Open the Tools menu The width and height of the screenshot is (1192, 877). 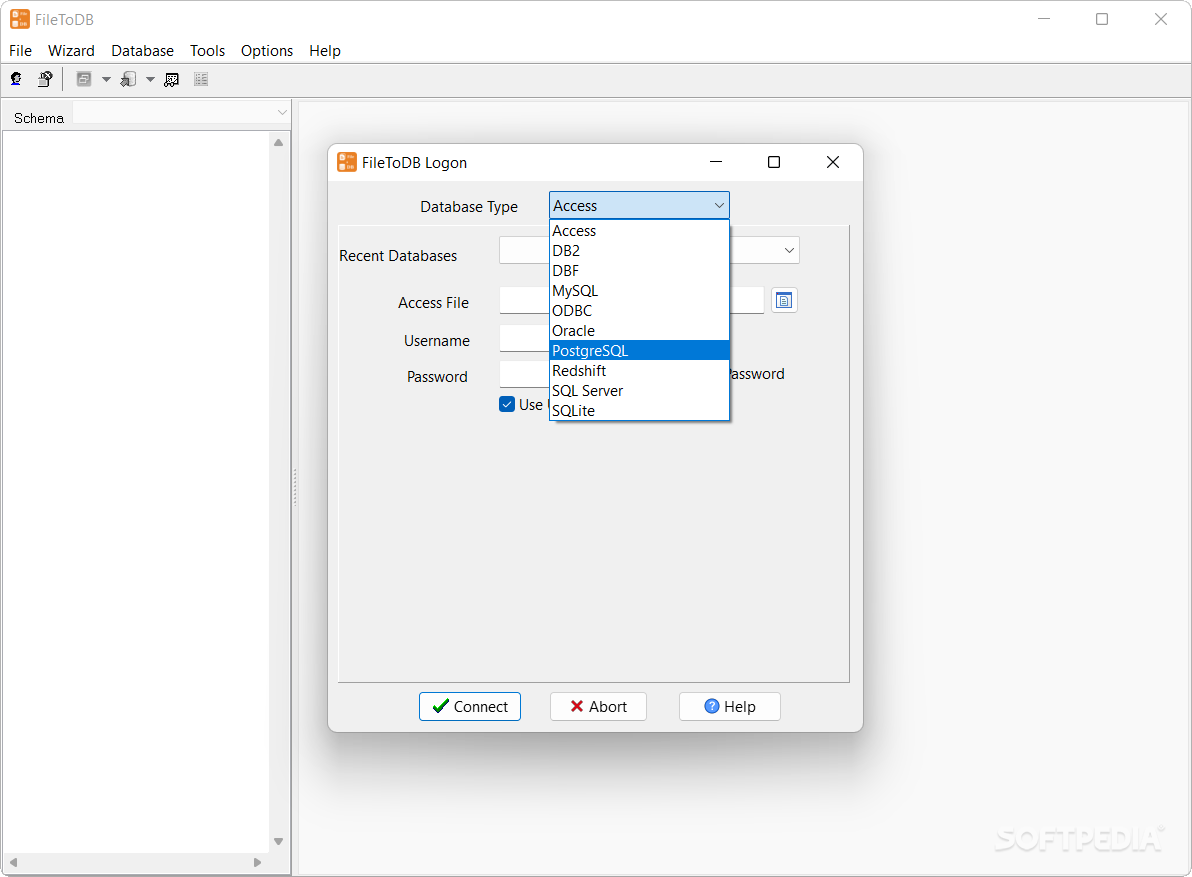208,51
